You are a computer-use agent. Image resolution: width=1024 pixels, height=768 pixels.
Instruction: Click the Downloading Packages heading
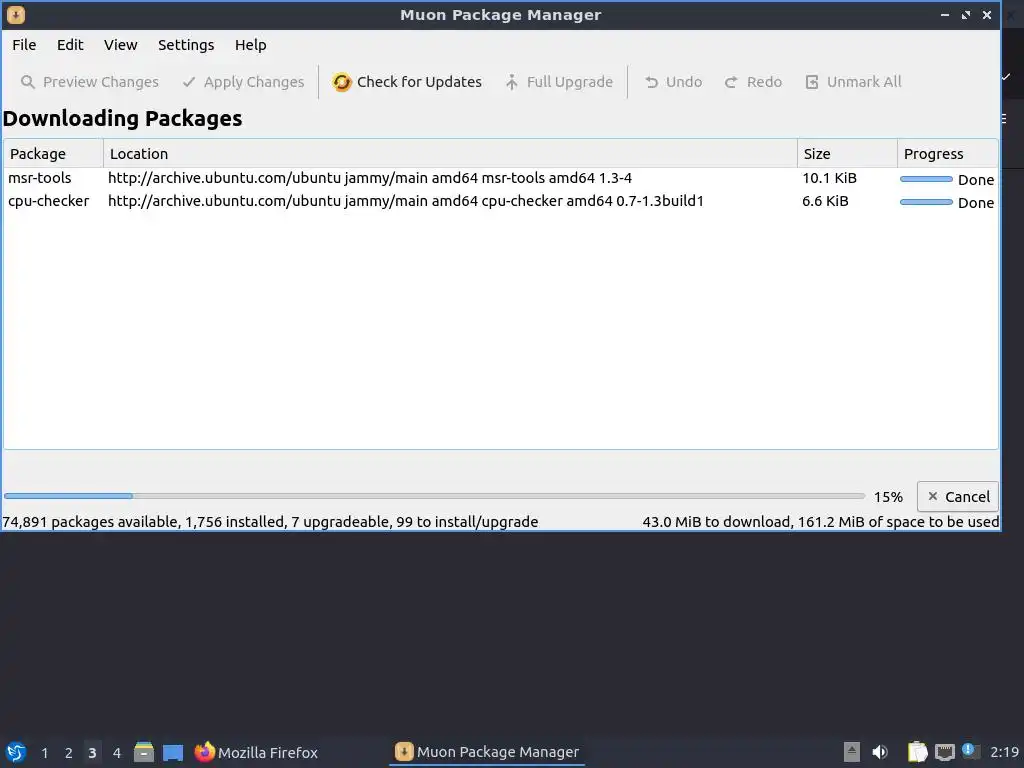pos(123,119)
